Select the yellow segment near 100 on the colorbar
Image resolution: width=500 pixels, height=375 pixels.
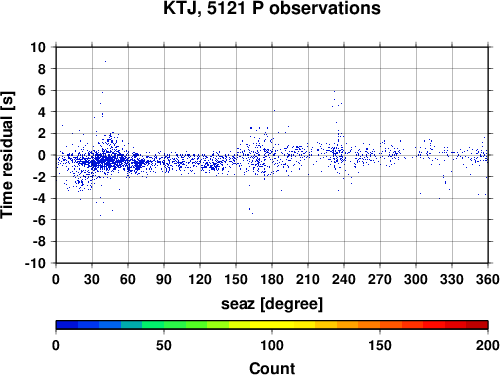tap(272, 325)
